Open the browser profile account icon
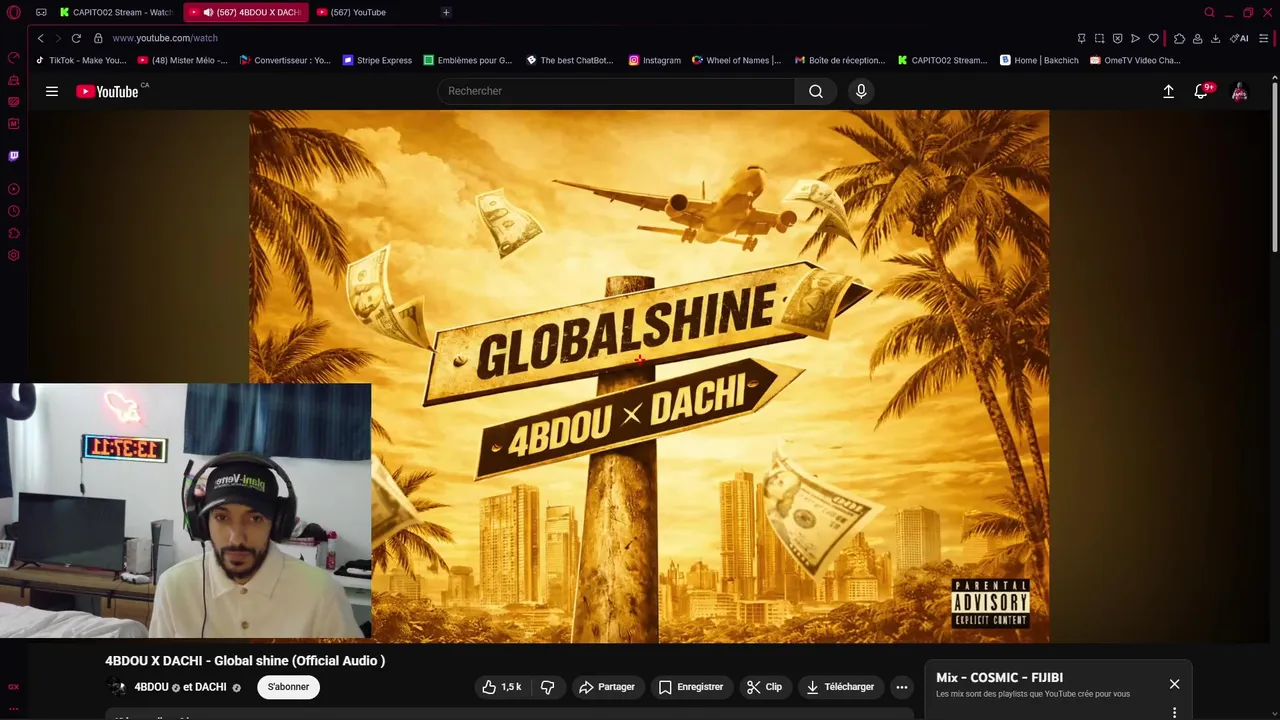This screenshot has width=1280, height=720. coord(1197,38)
